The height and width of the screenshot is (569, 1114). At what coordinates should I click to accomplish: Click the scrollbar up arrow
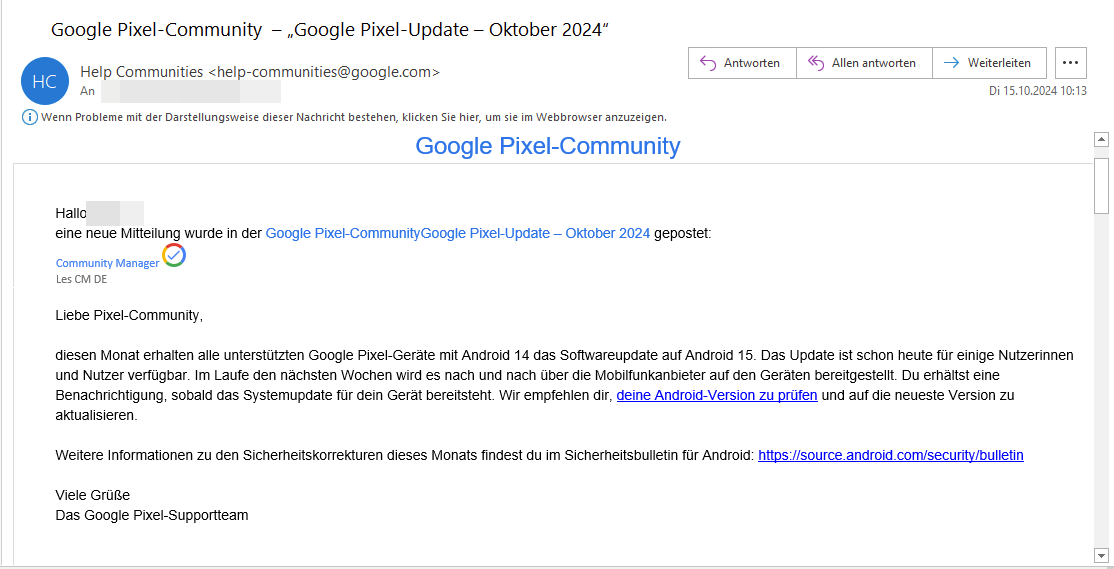click(1101, 140)
